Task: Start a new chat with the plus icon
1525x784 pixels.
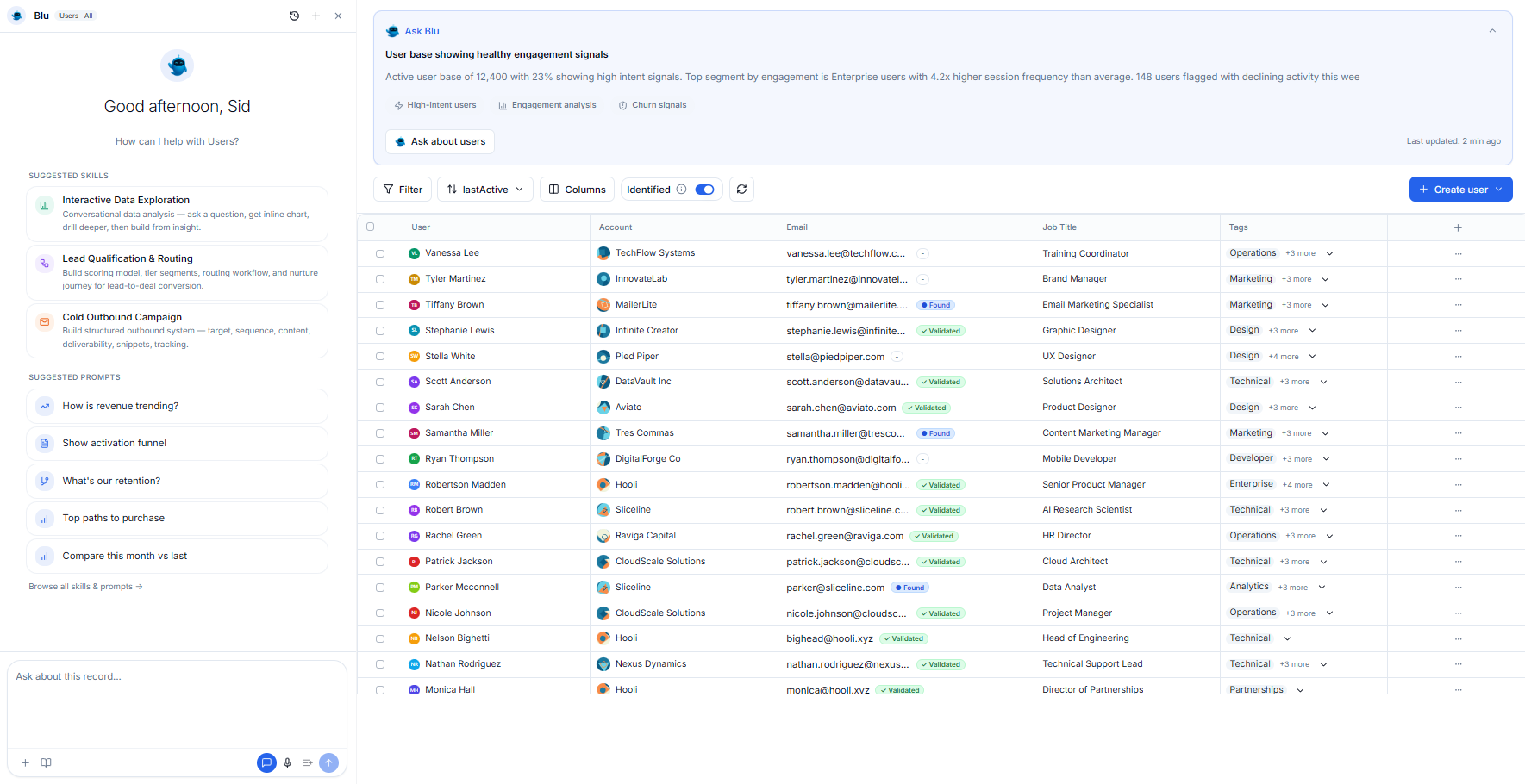Action: tap(316, 16)
